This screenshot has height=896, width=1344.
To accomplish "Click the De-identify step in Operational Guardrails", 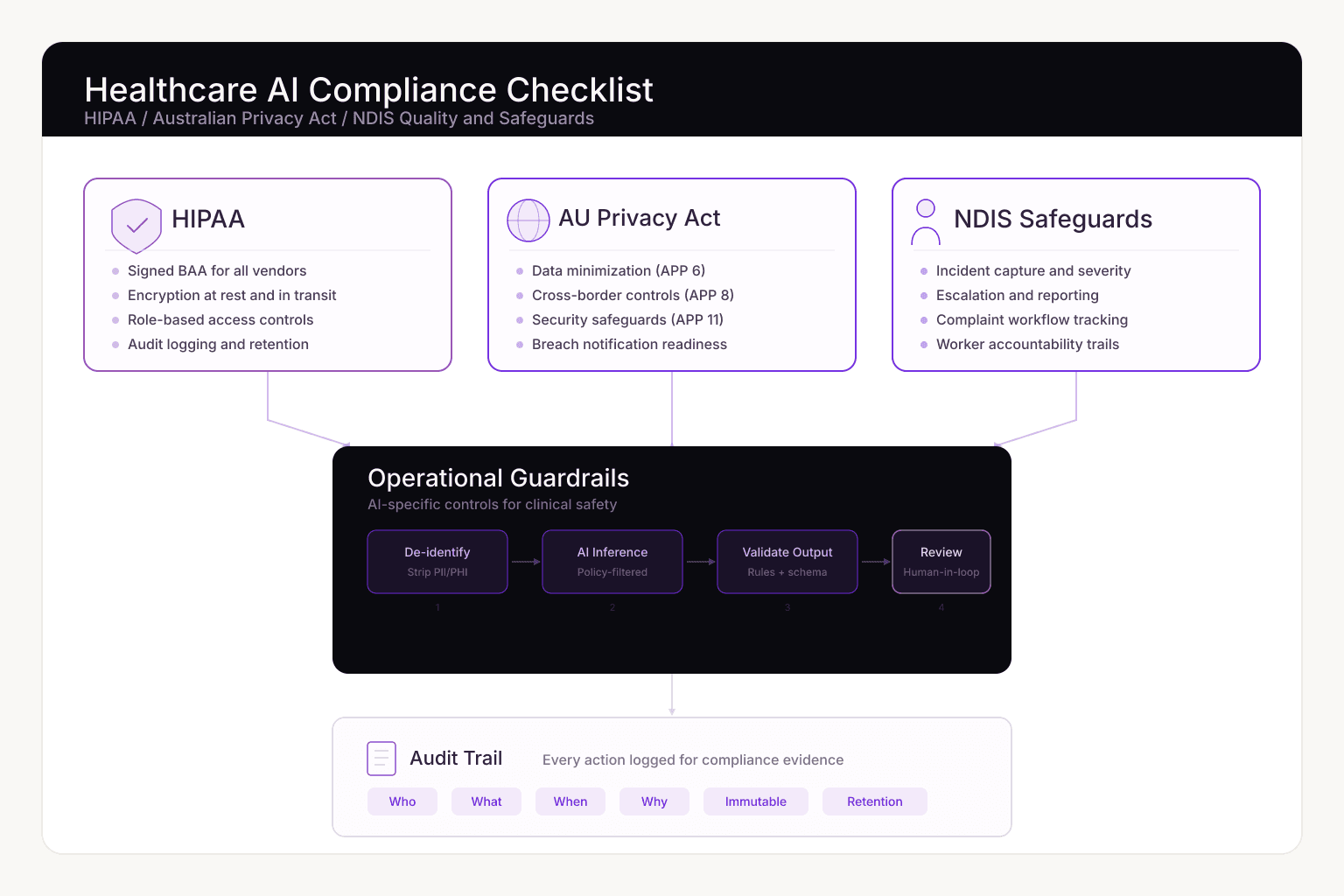I will tap(437, 561).
